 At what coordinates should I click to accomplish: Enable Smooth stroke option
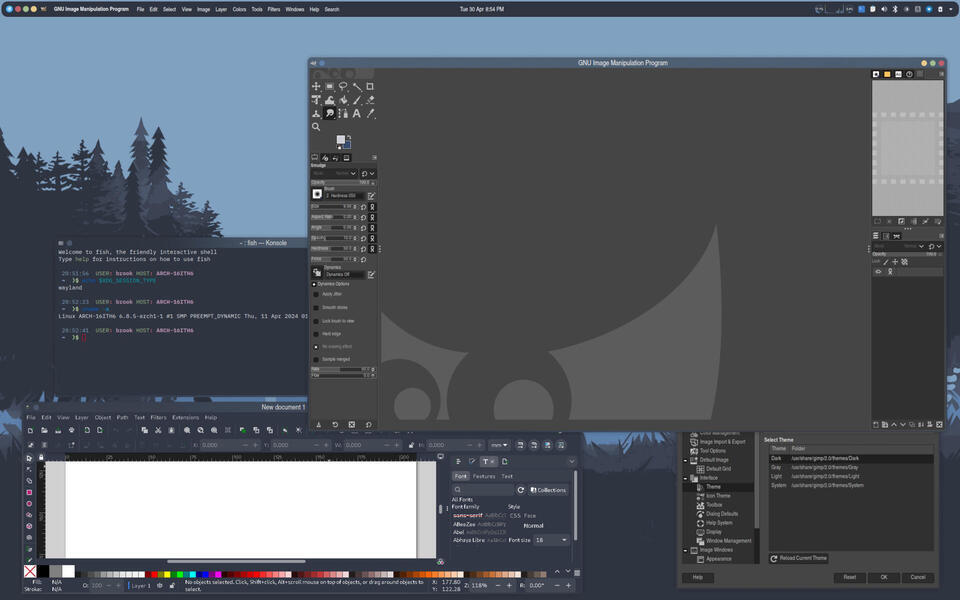pos(316,308)
